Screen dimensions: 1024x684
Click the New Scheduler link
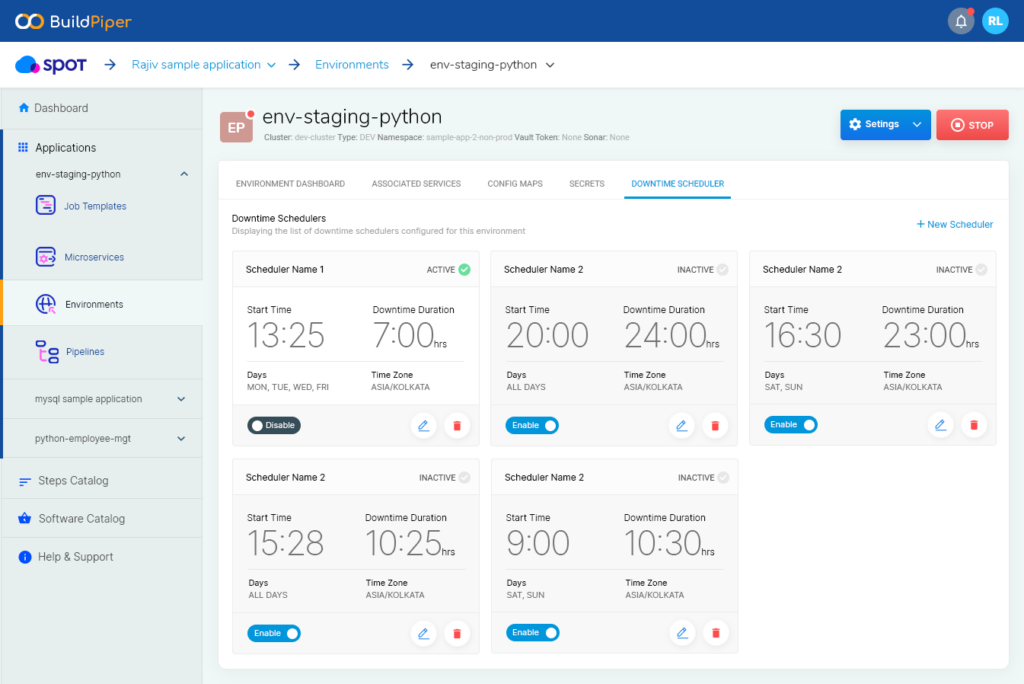954,224
